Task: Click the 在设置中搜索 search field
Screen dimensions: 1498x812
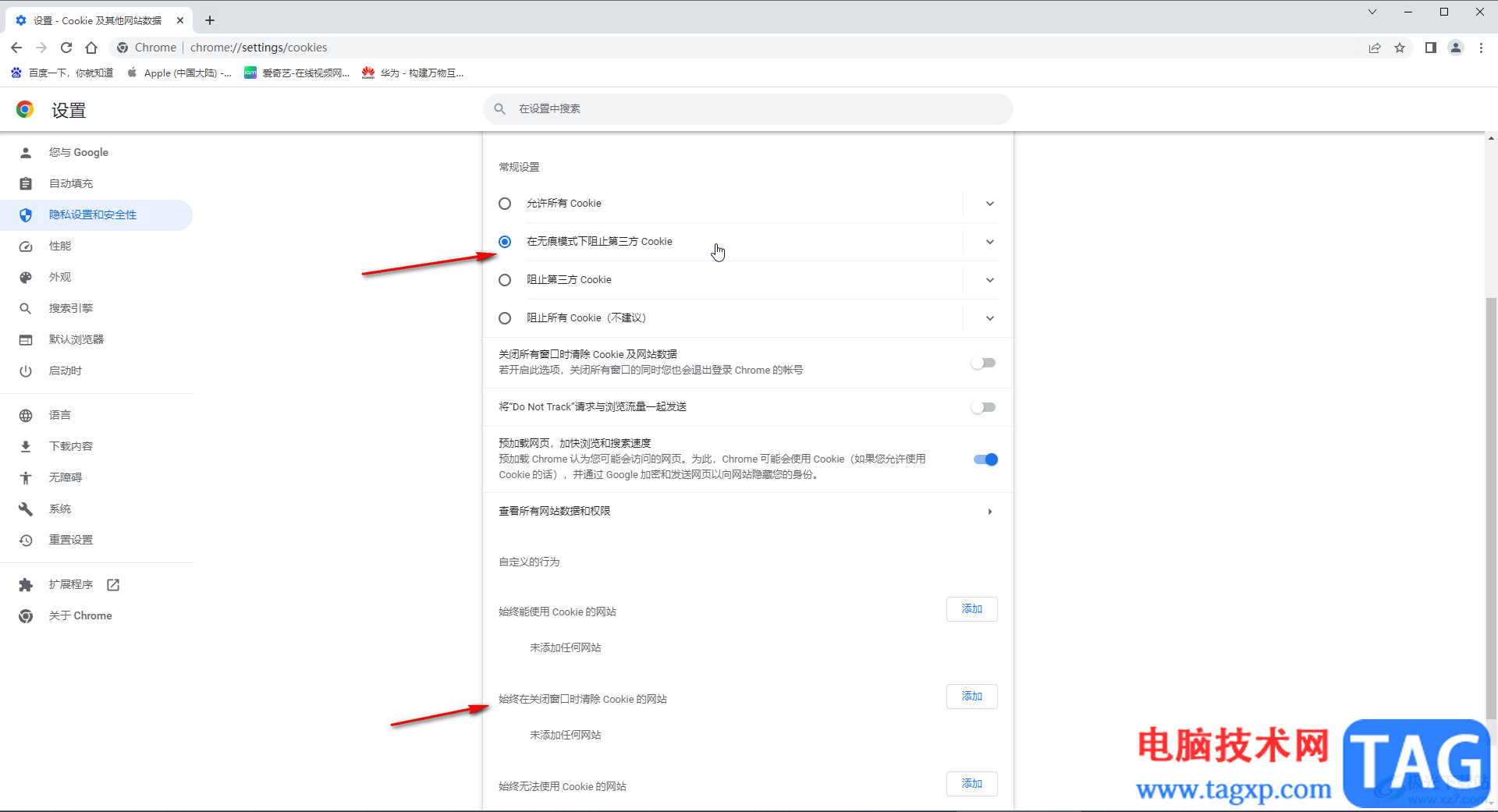Action: pyautogui.click(x=748, y=109)
